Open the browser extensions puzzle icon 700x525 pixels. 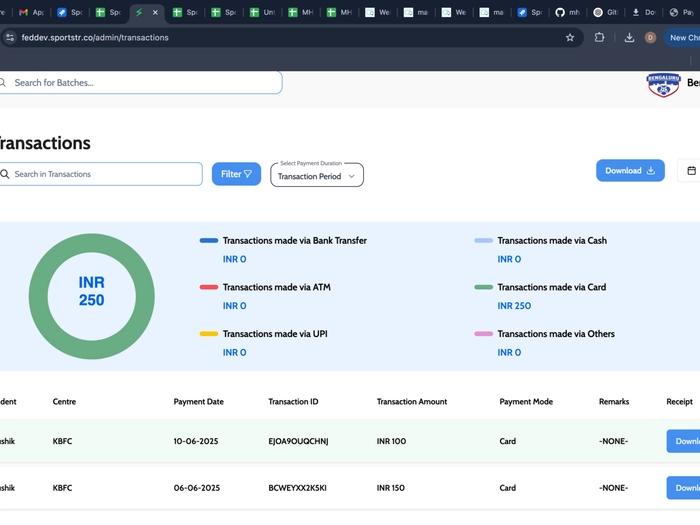coord(599,37)
